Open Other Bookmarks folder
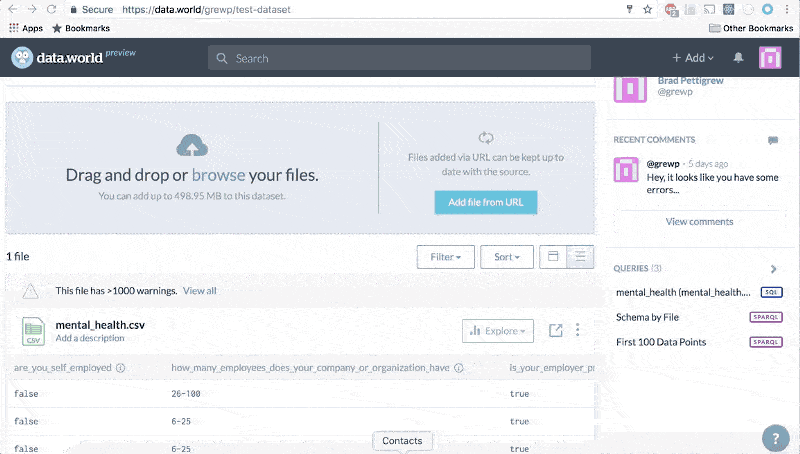Image resolution: width=800 pixels, height=454 pixels. coord(751,28)
